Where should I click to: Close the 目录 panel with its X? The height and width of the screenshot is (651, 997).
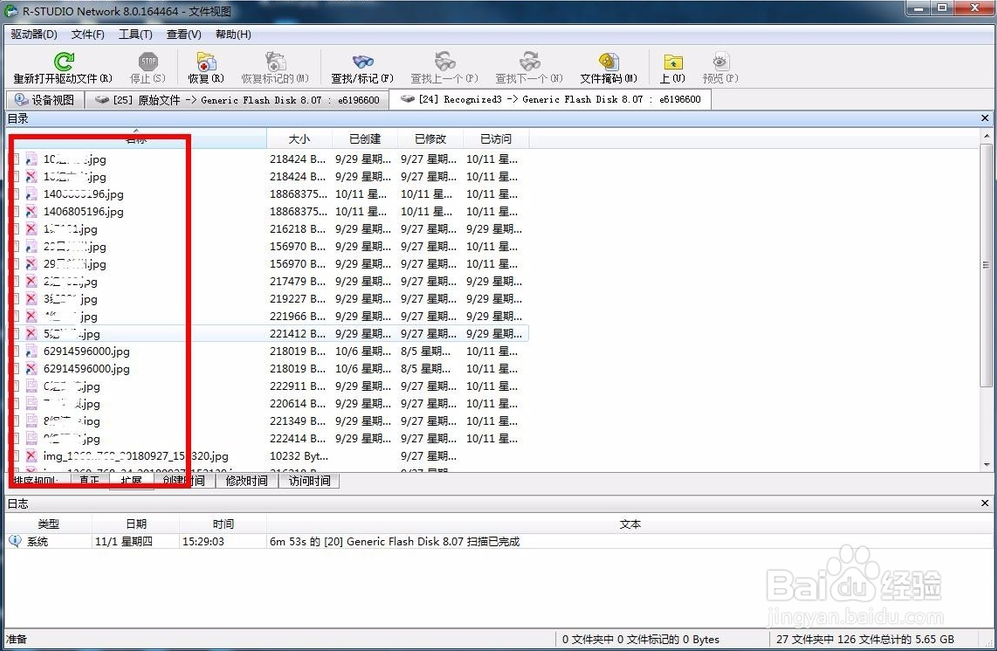(x=985, y=118)
